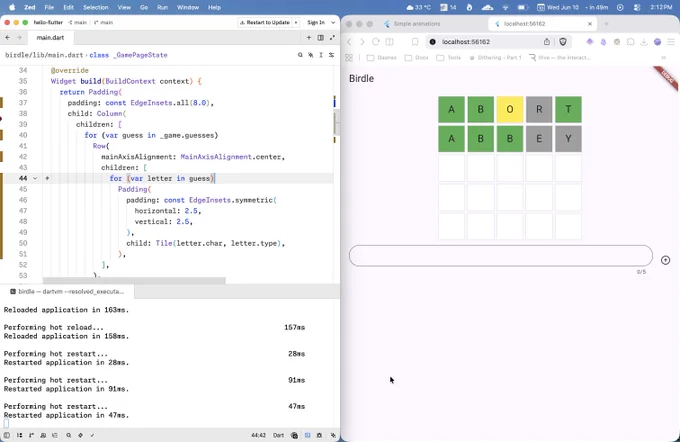Open project search icon in Zed's status bar
The height and width of the screenshot is (442, 680).
pos(69,435)
